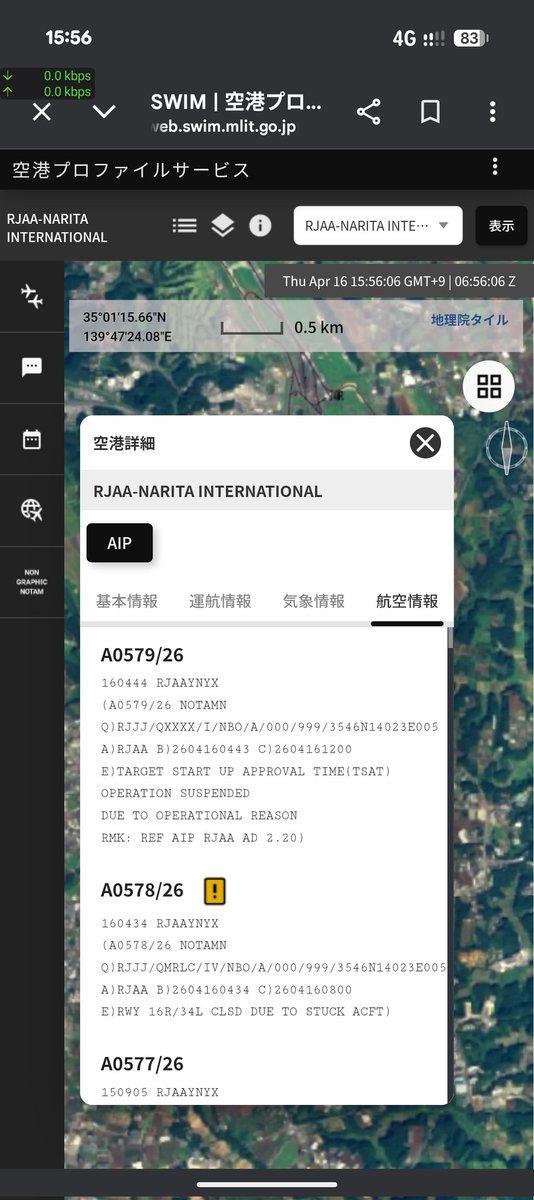Image resolution: width=534 pixels, height=1200 pixels.
Task: Open the aircraft flights sidebar icon
Action: 32,296
